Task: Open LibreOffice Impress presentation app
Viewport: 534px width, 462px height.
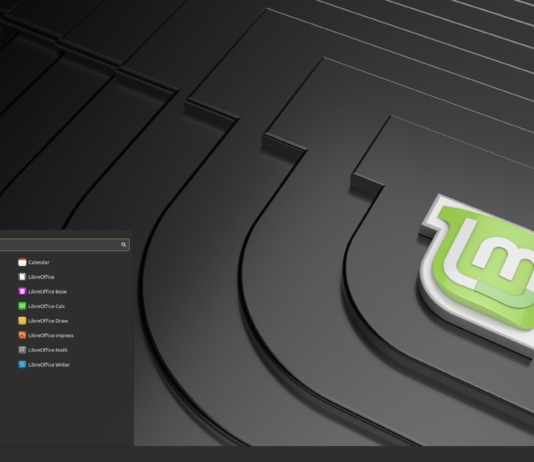Action: click(46, 335)
